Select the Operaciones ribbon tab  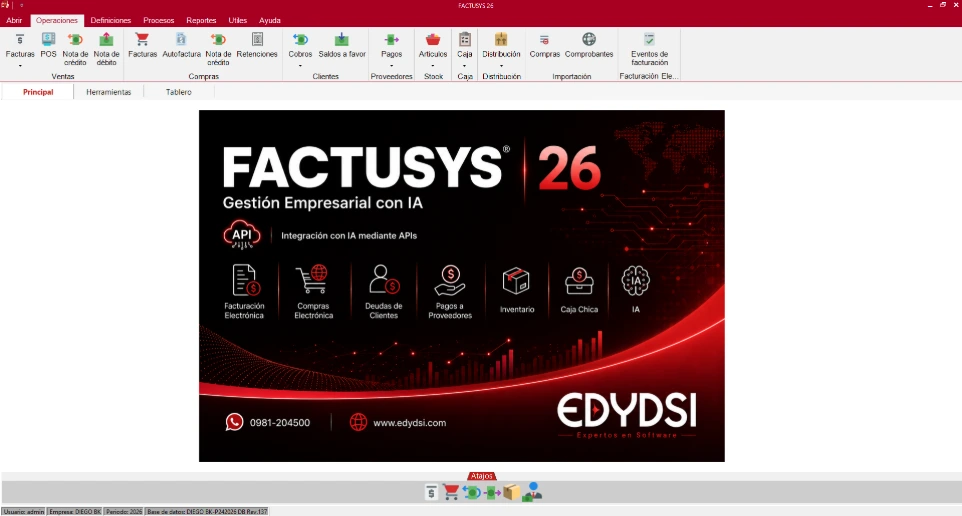click(x=56, y=20)
